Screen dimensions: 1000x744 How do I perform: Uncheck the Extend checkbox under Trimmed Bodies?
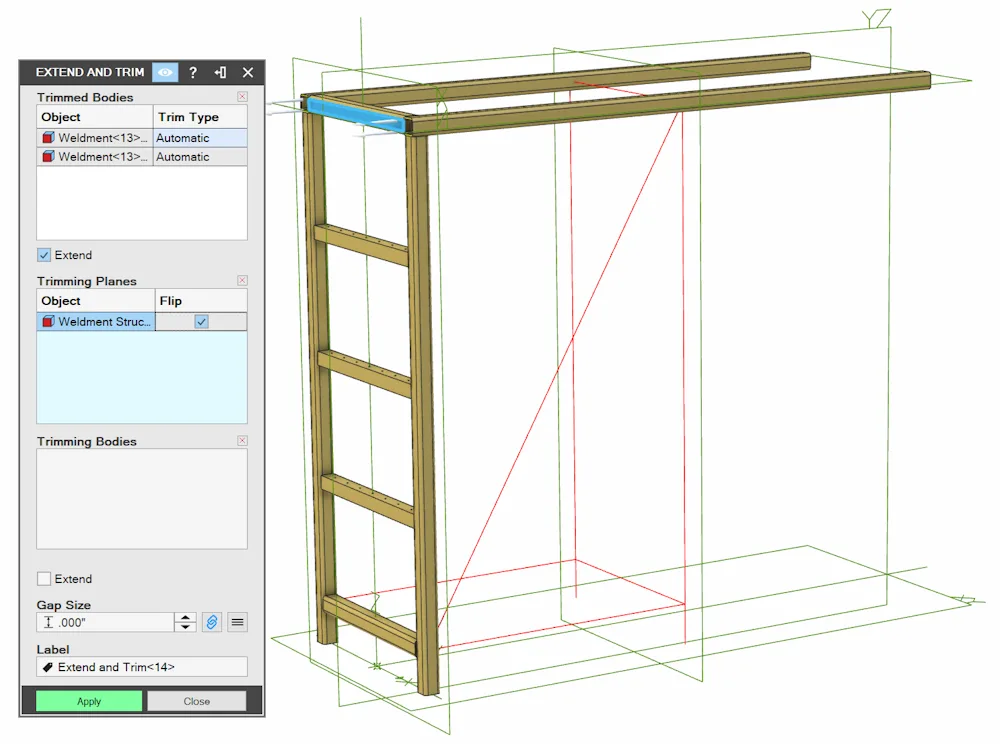click(44, 255)
